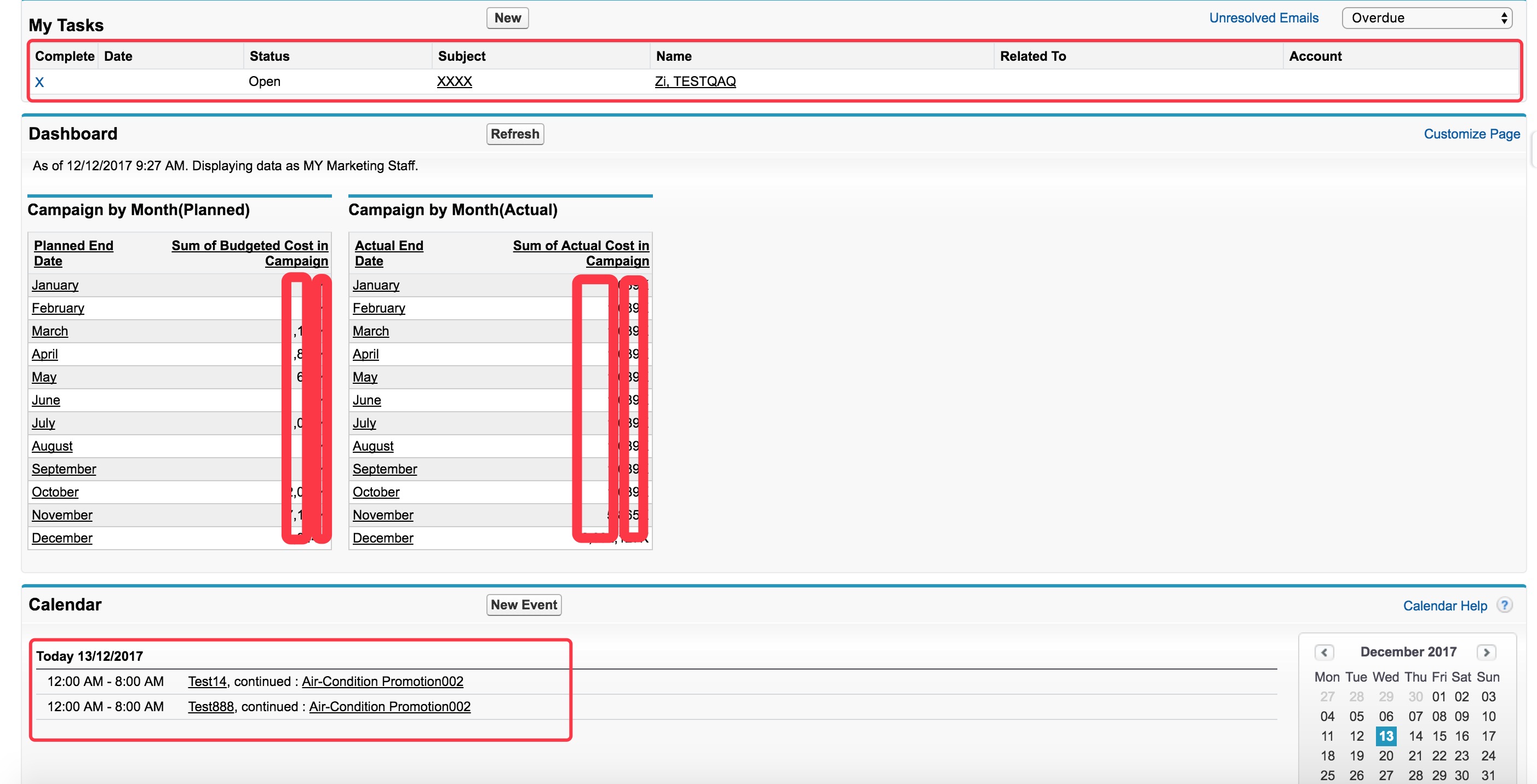The width and height of the screenshot is (1537, 784).
Task: Open the Overdue task filter dropdown
Action: click(x=1427, y=18)
